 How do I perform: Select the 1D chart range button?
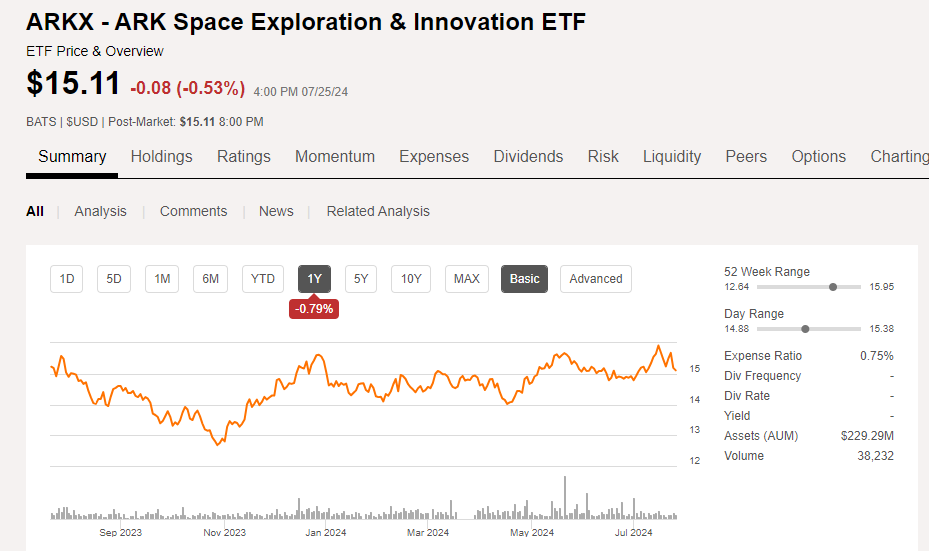pyautogui.click(x=66, y=279)
